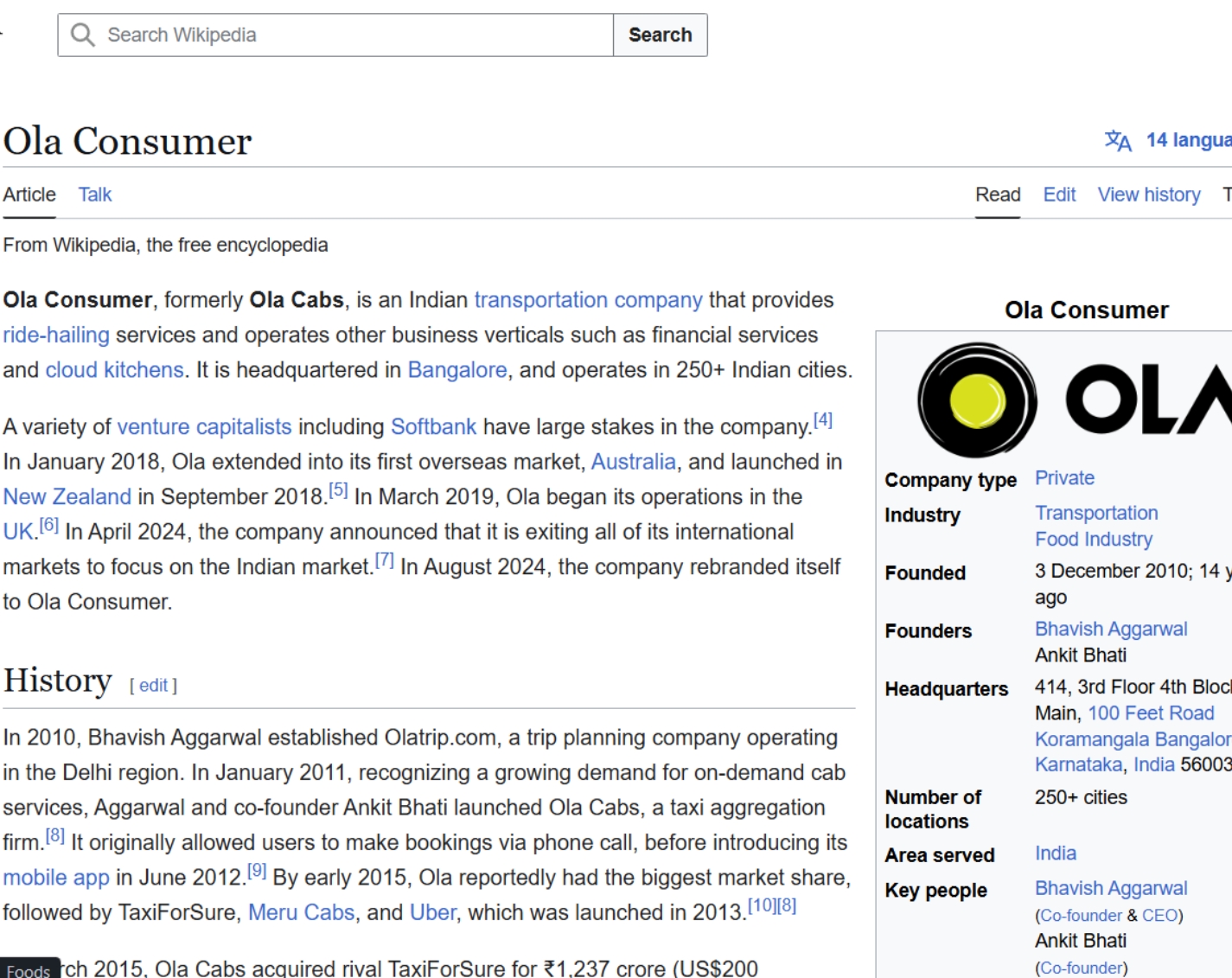The height and width of the screenshot is (978, 1232).
Task: Jump to citation 6
Action: [x=49, y=525]
